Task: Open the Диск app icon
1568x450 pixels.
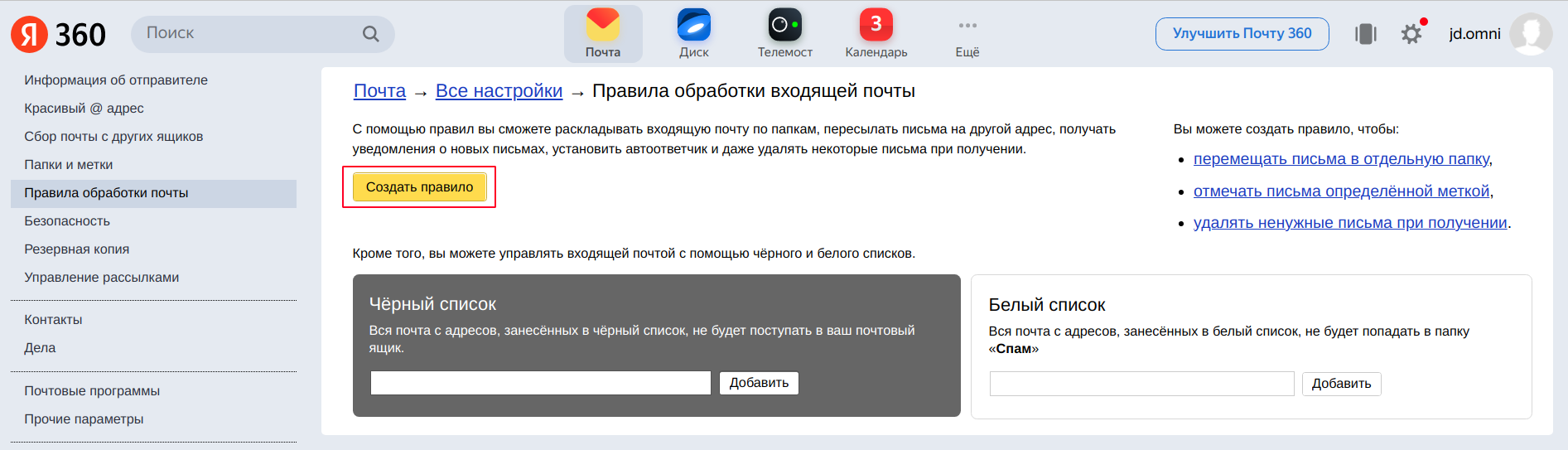Action: click(694, 34)
